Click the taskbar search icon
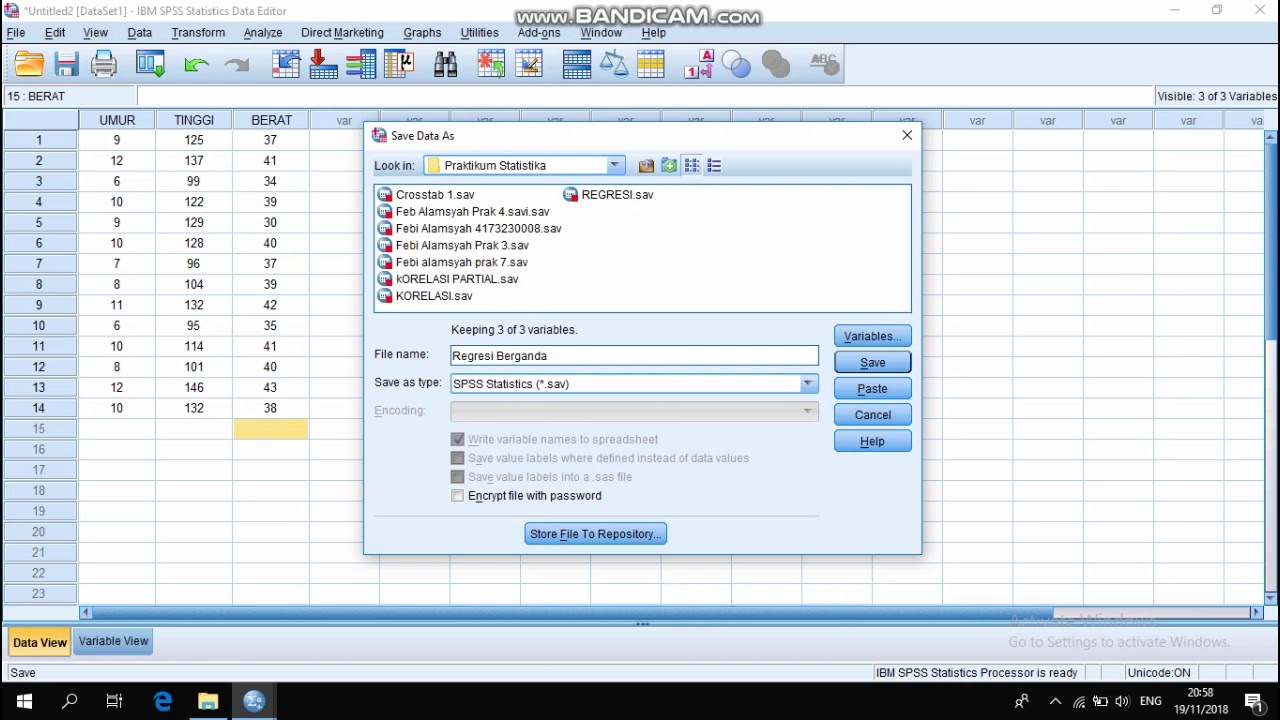Screen dimensions: 1280x720 point(70,702)
